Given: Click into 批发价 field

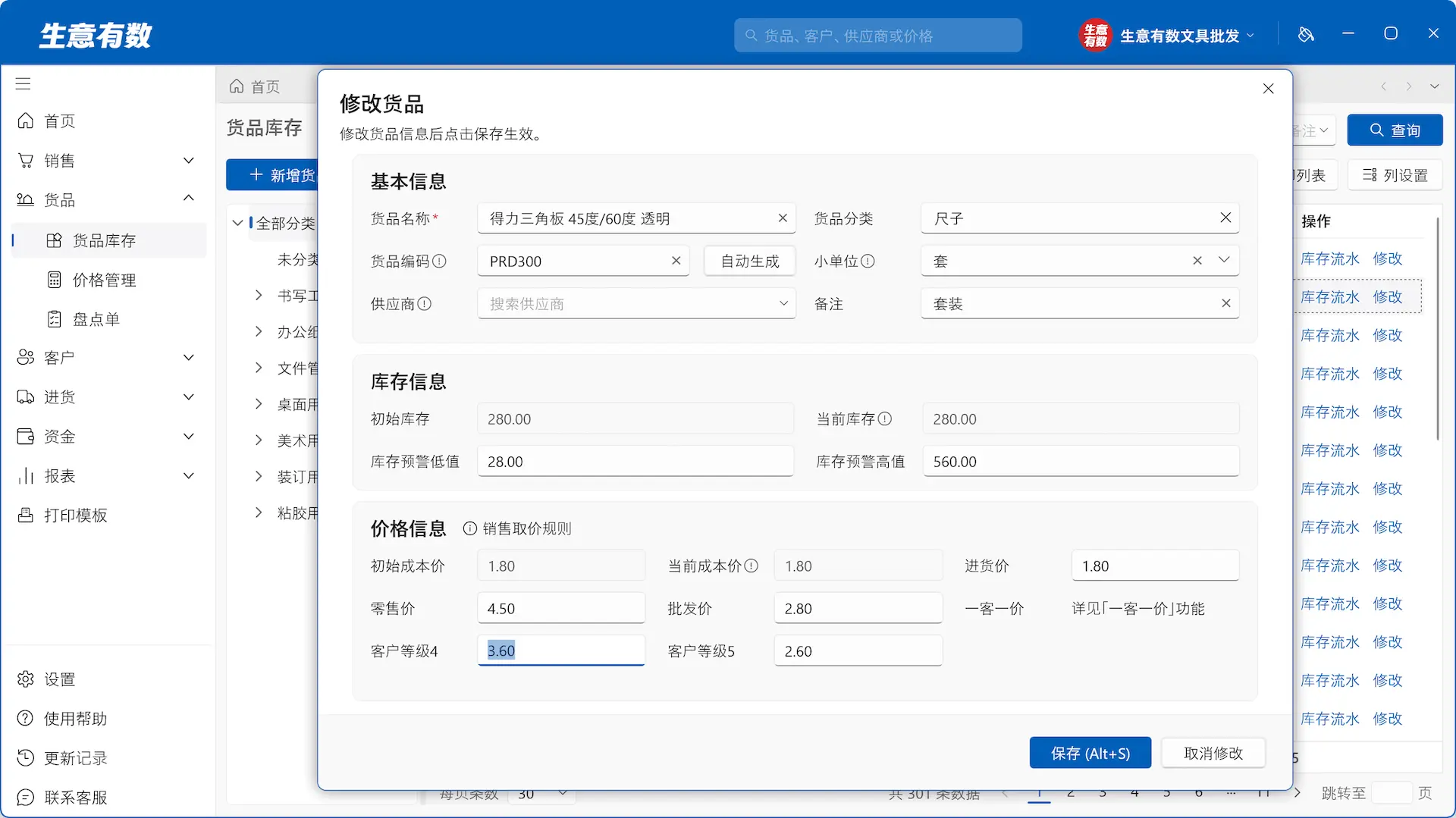Looking at the screenshot, I should [x=858, y=608].
